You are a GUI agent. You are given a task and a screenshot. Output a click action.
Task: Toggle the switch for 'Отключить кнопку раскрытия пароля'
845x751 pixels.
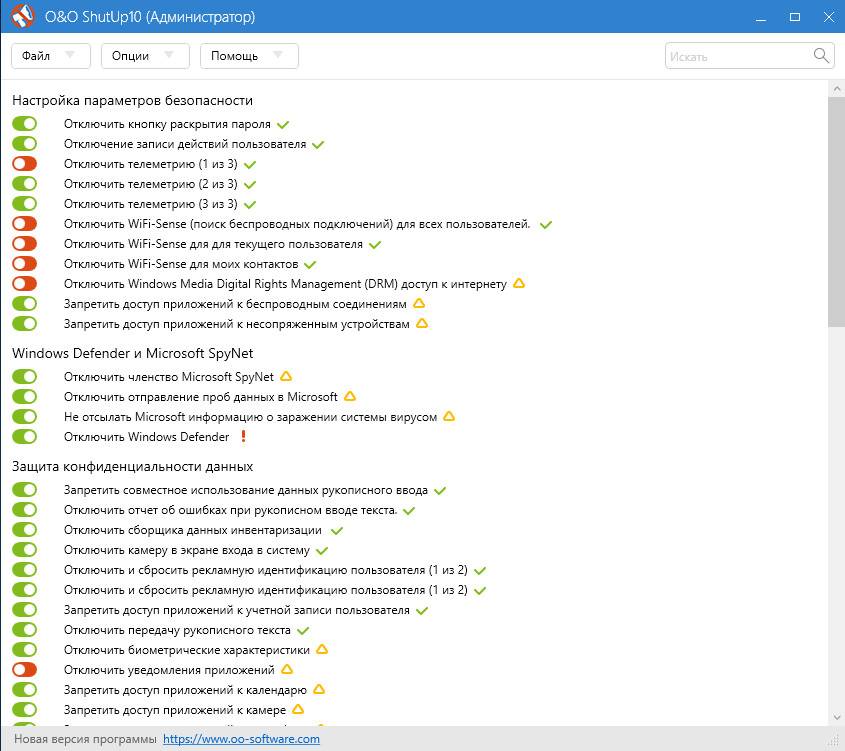[x=25, y=124]
